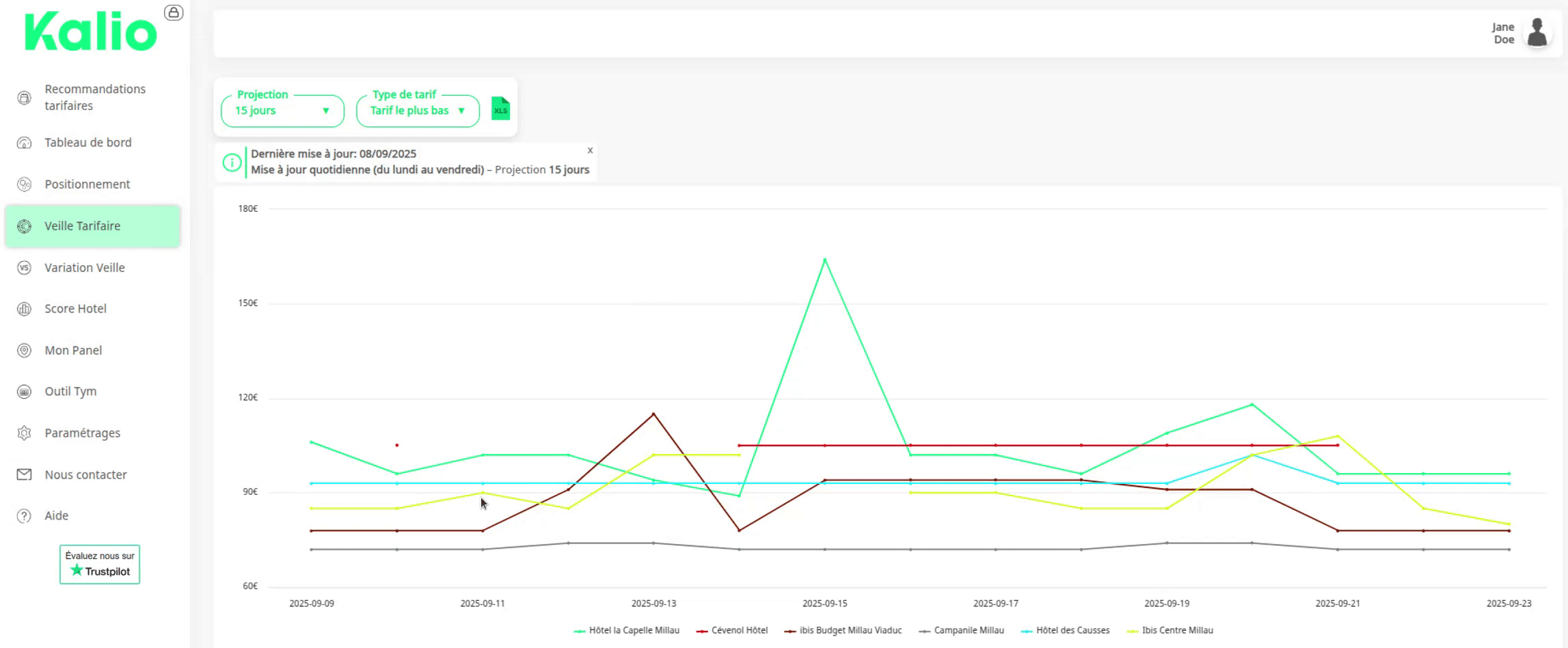Viewport: 1568px width, 648px height.
Task: Export data with the XLS file icon
Action: [500, 109]
